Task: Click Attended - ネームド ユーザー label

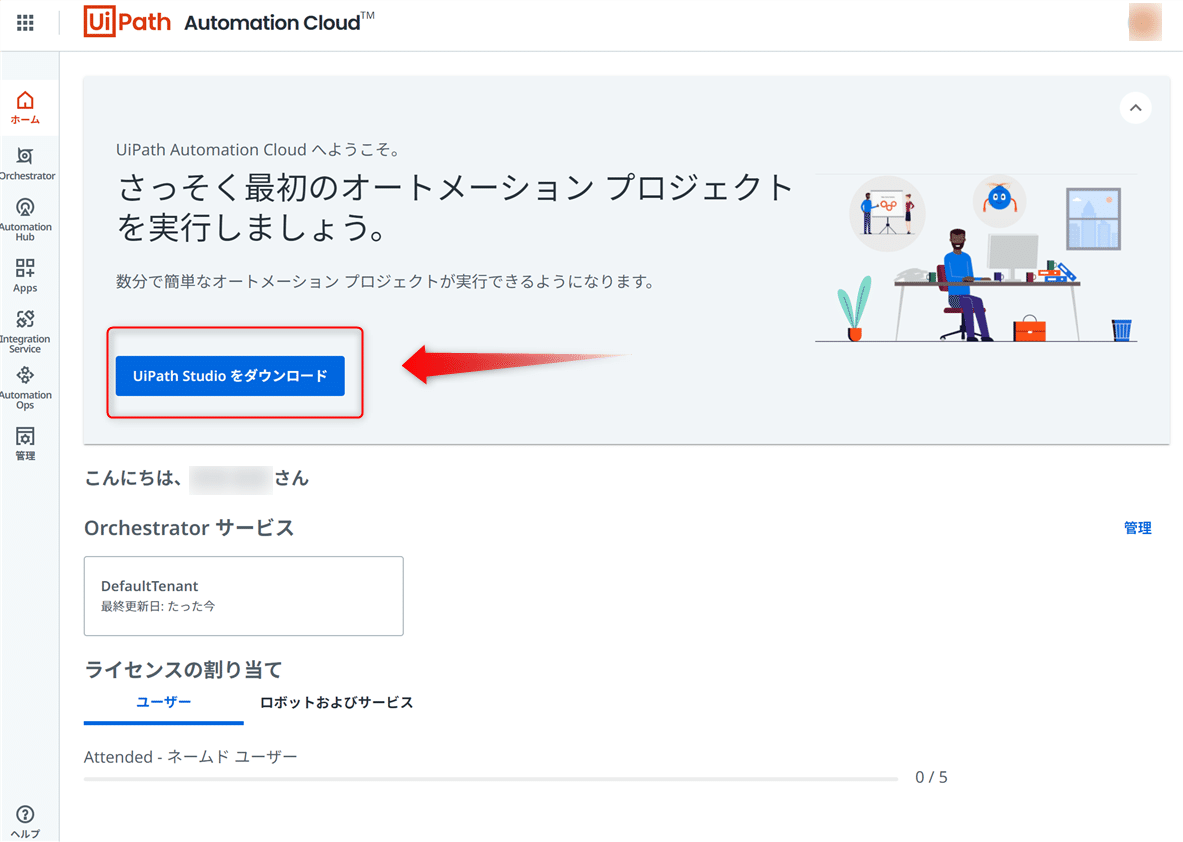Action: point(190,757)
